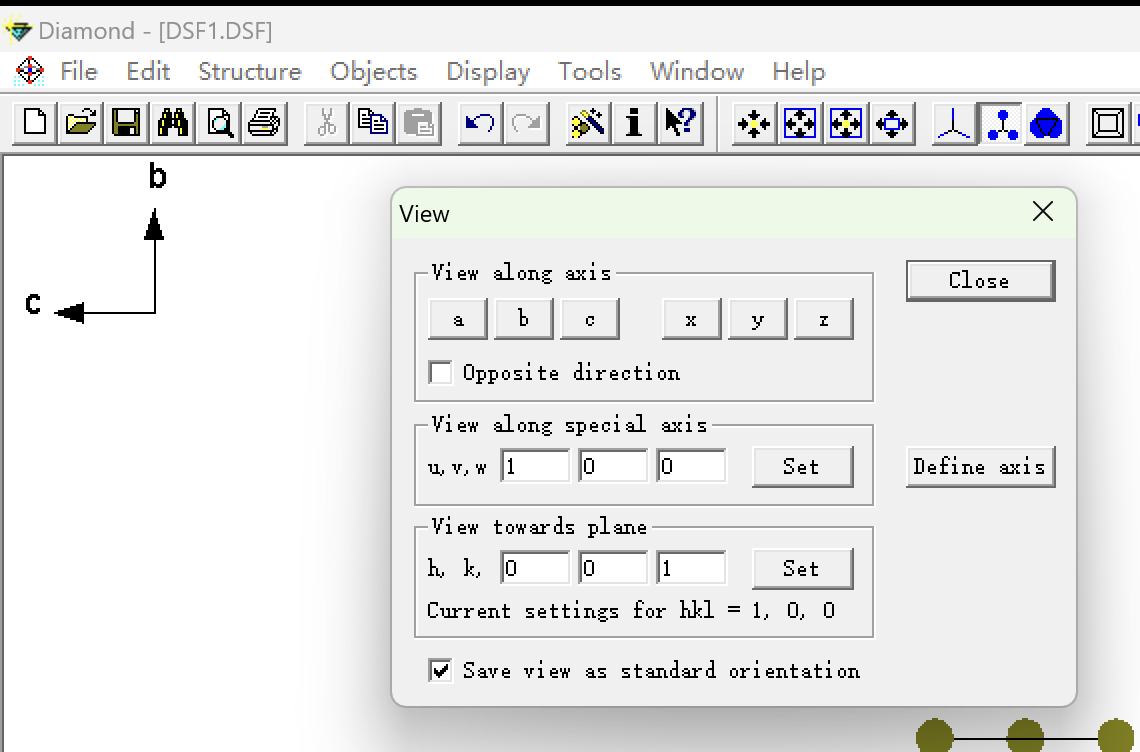The image size is (1140, 752).
Task: Click Set beside the u,v,w fields
Action: pos(801,467)
